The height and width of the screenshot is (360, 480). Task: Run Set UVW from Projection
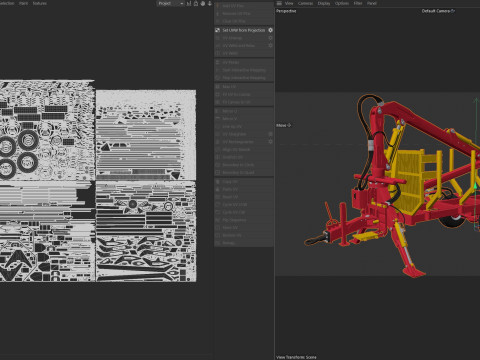click(x=244, y=30)
